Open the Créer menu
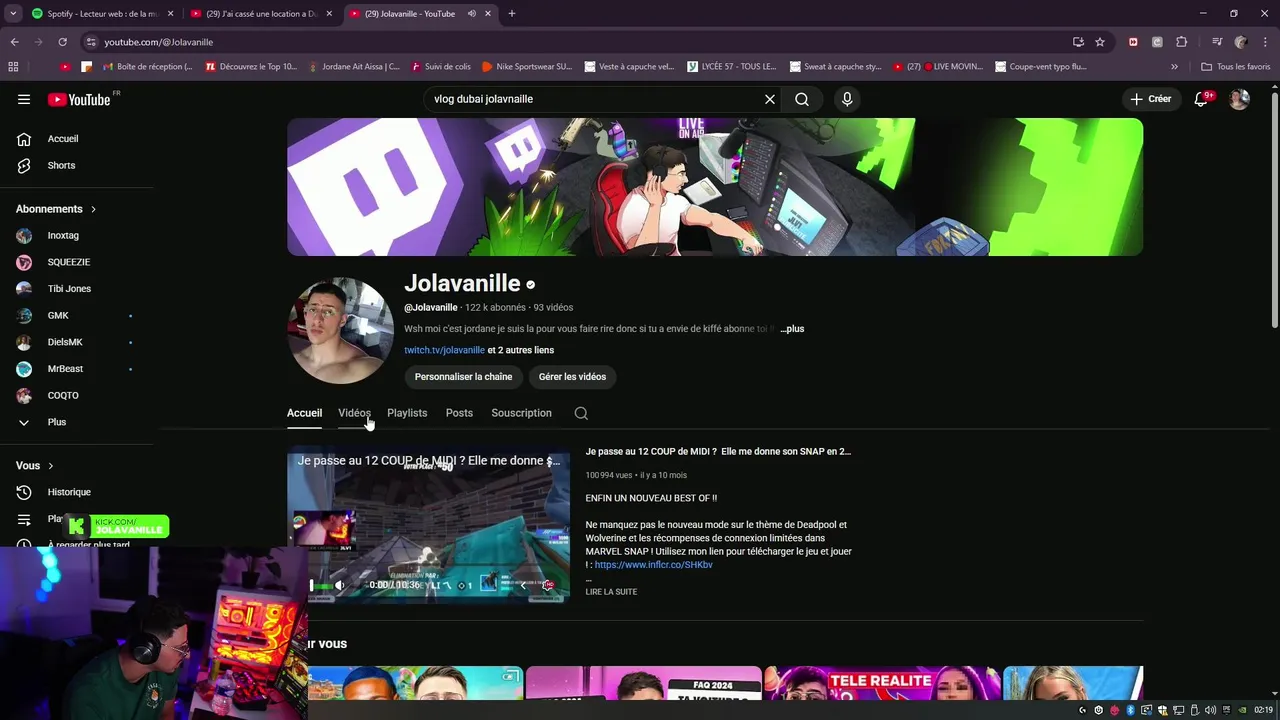This screenshot has height=720, width=1280. click(x=1150, y=99)
